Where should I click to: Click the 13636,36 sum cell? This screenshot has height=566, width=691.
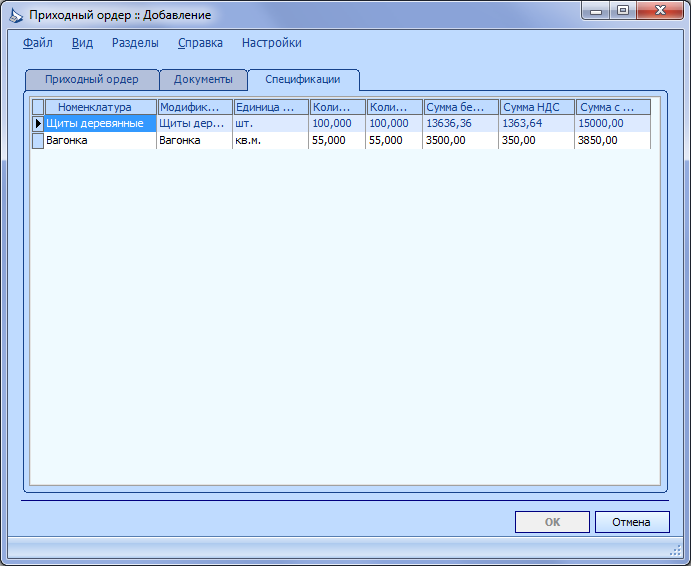click(461, 123)
